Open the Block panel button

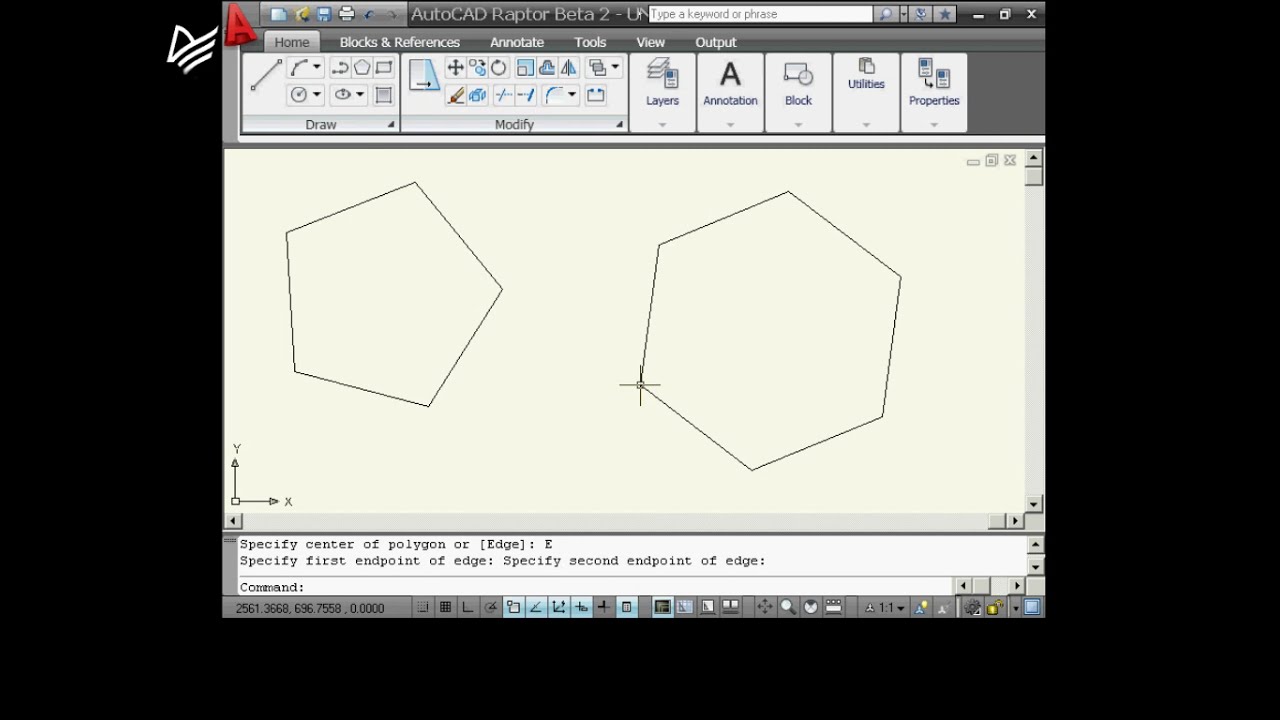pos(798,83)
